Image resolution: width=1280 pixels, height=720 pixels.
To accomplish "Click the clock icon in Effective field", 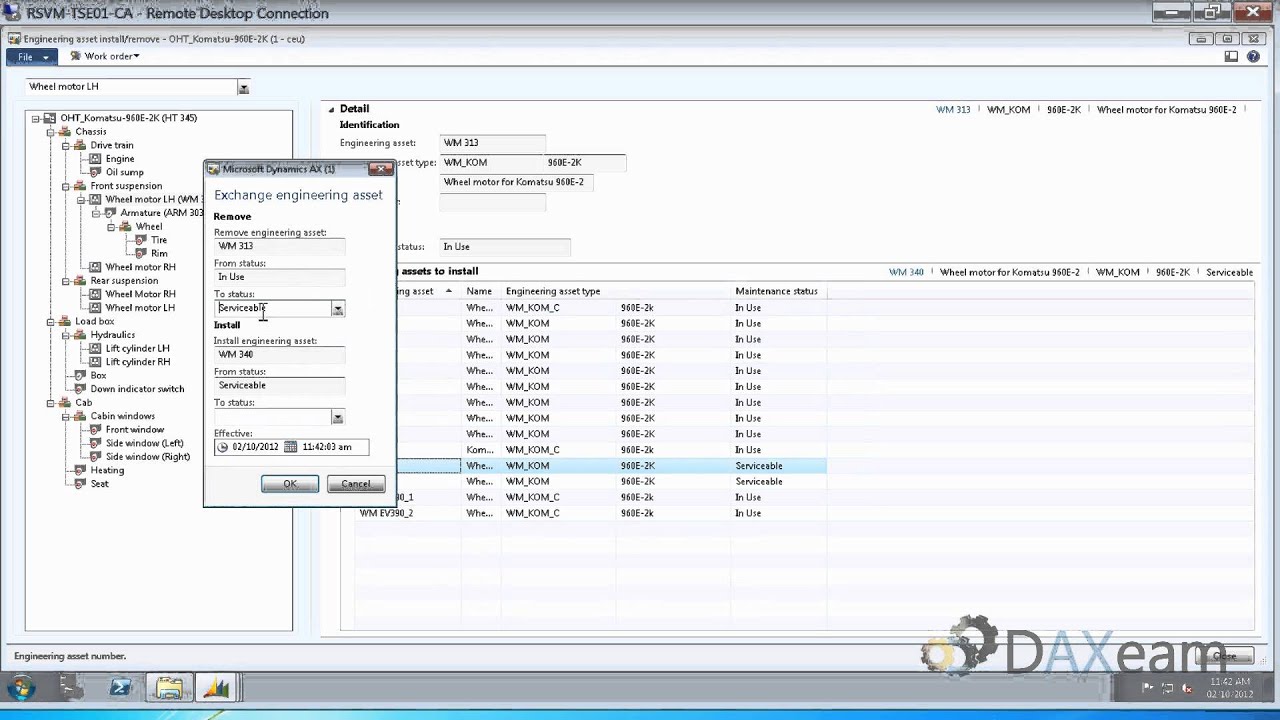I will click(223, 447).
